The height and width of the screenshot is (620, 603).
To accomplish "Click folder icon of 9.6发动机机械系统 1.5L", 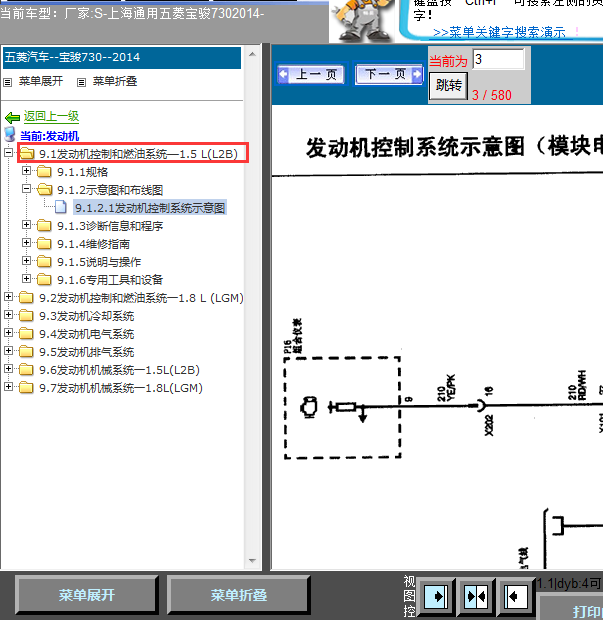I will (x=26, y=370).
